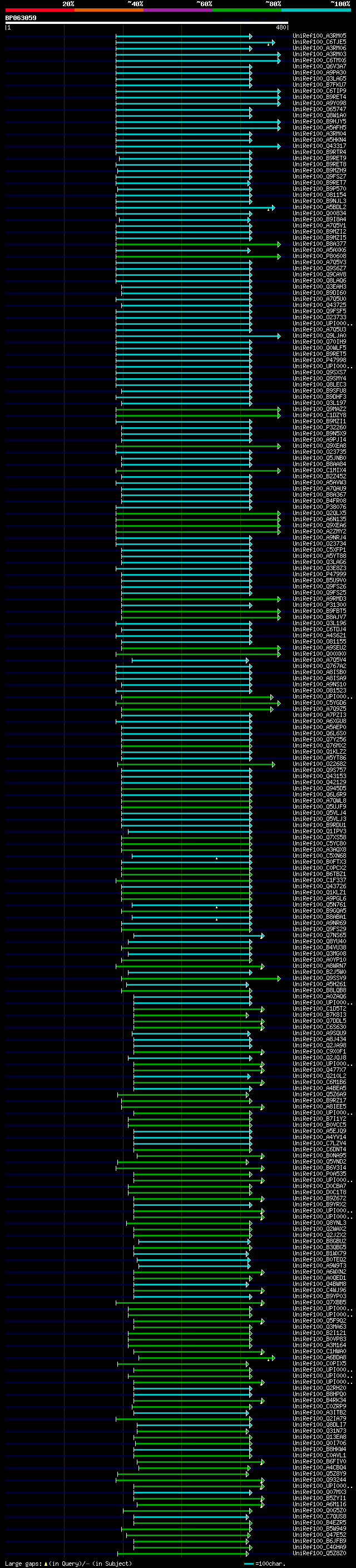Open the UniRef100_P32260 label
The height and width of the screenshot is (1568, 356).
coord(319,427)
